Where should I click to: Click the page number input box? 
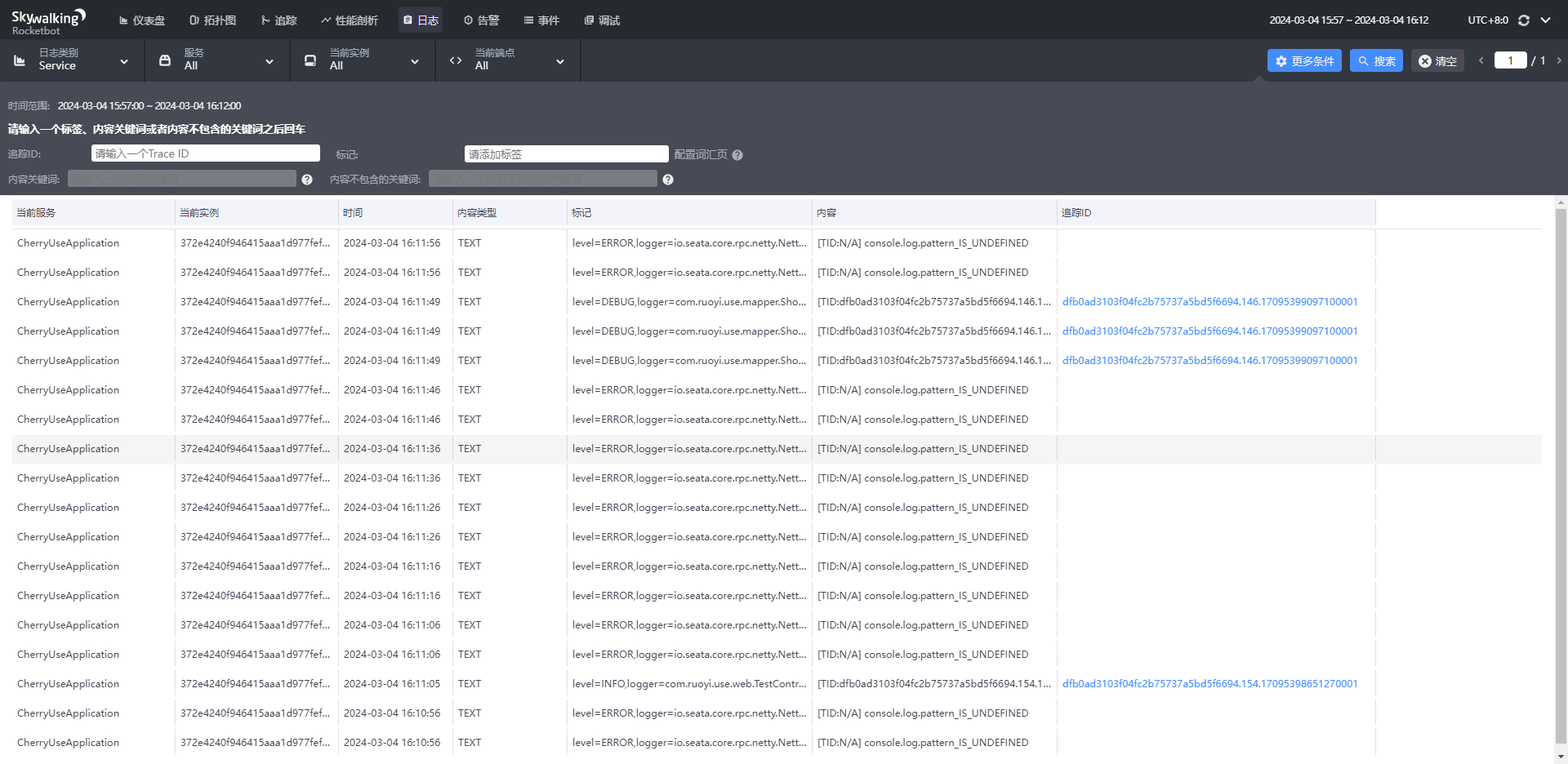(x=1510, y=60)
